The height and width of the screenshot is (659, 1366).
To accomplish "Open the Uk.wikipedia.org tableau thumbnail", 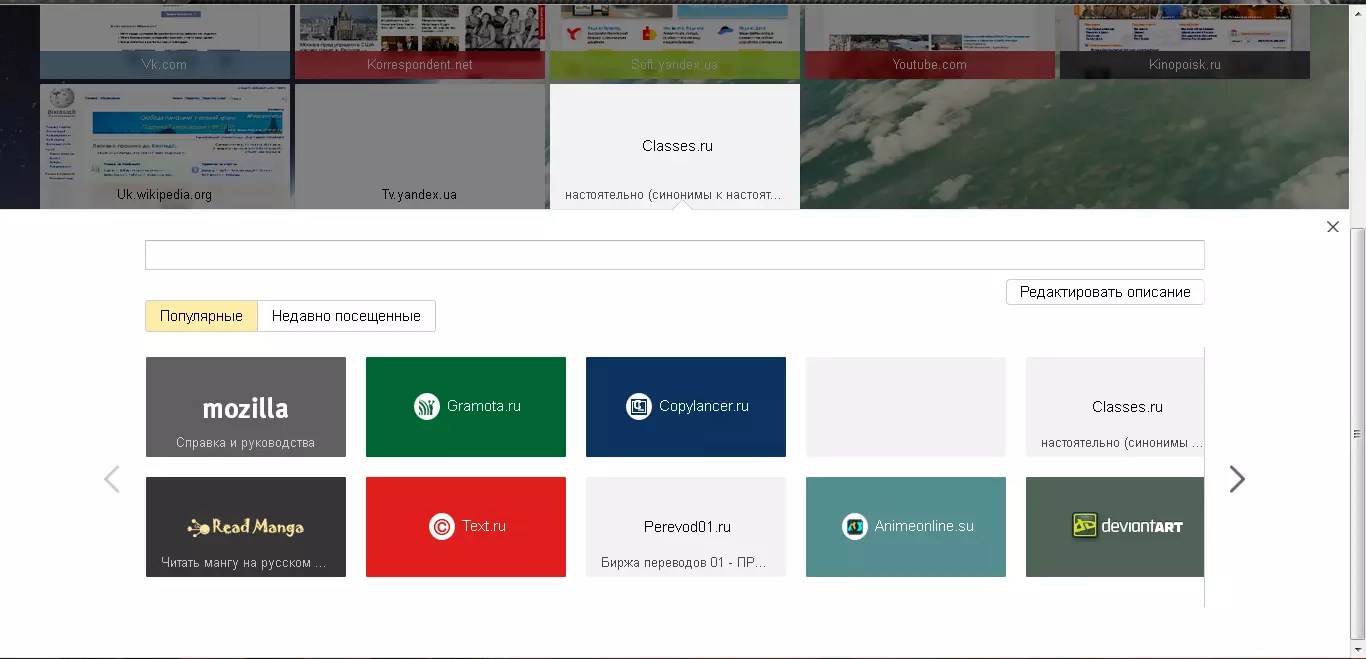I will click(165, 146).
